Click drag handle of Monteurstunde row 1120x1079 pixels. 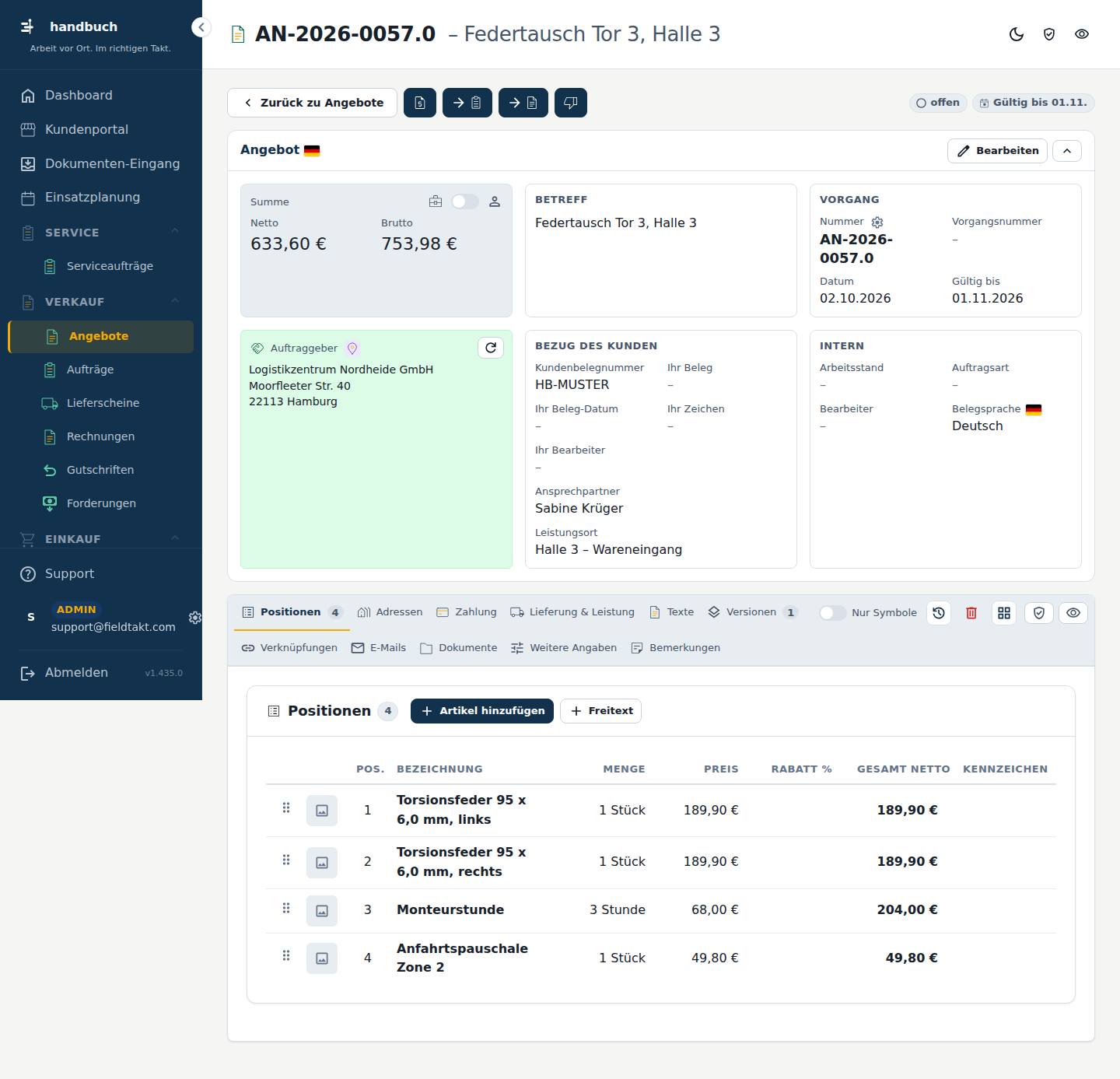tap(286, 908)
